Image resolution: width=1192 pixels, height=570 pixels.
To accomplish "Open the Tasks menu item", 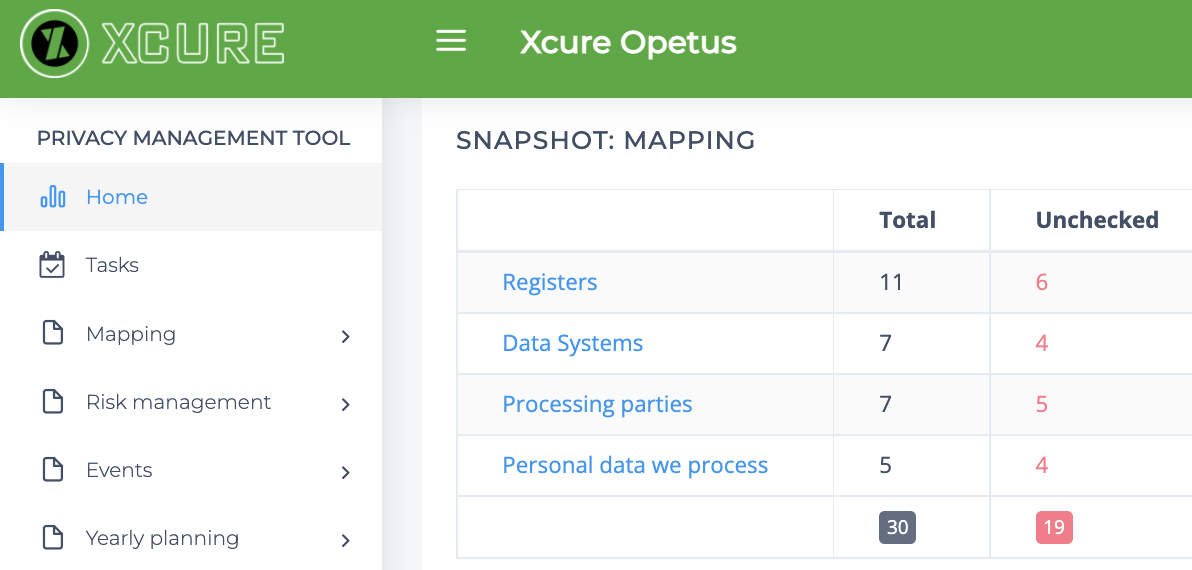I will [x=112, y=265].
